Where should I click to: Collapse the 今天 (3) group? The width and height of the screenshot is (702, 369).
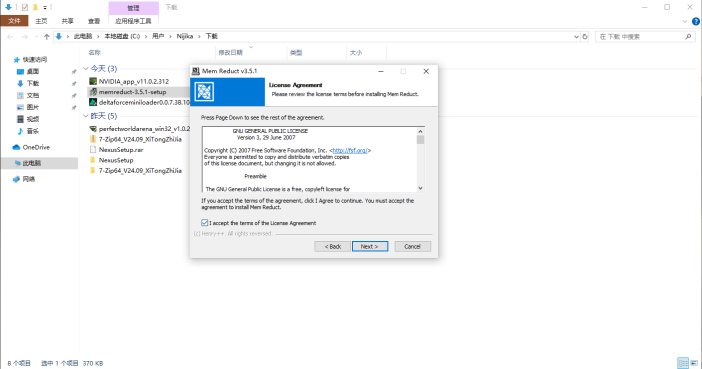[86, 69]
